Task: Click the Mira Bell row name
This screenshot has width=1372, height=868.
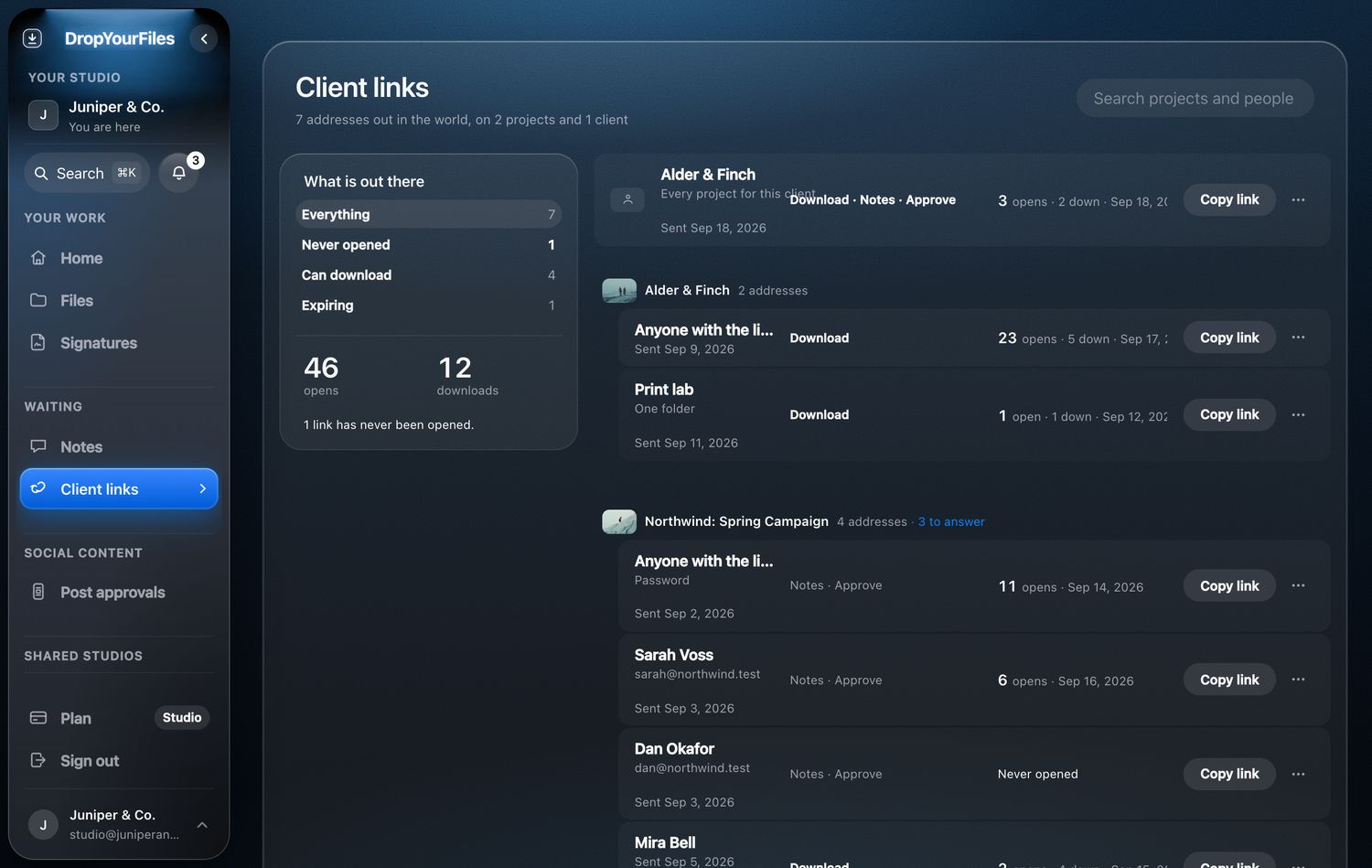Action: coord(665,842)
